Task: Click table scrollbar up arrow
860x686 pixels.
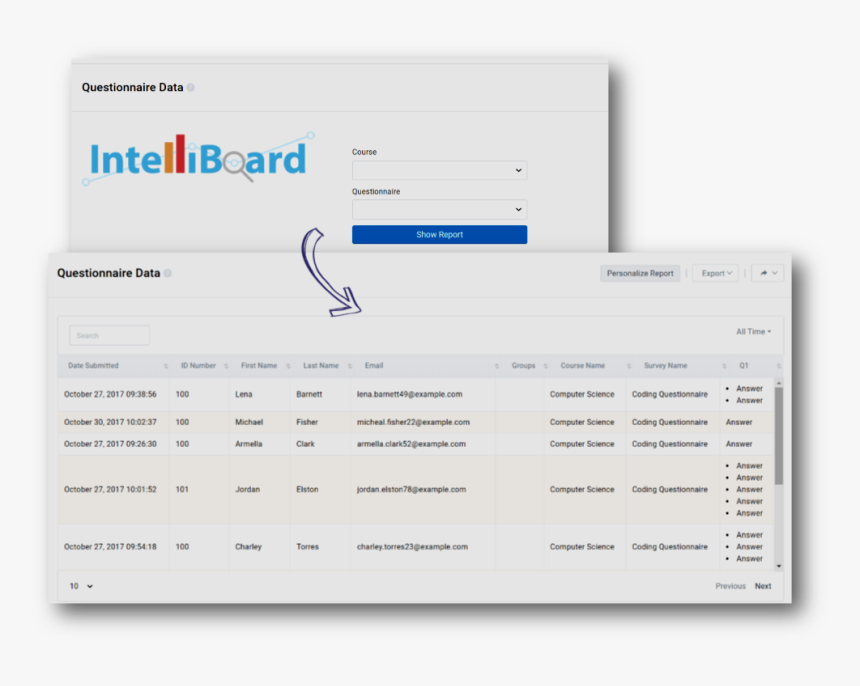Action: 779,383
